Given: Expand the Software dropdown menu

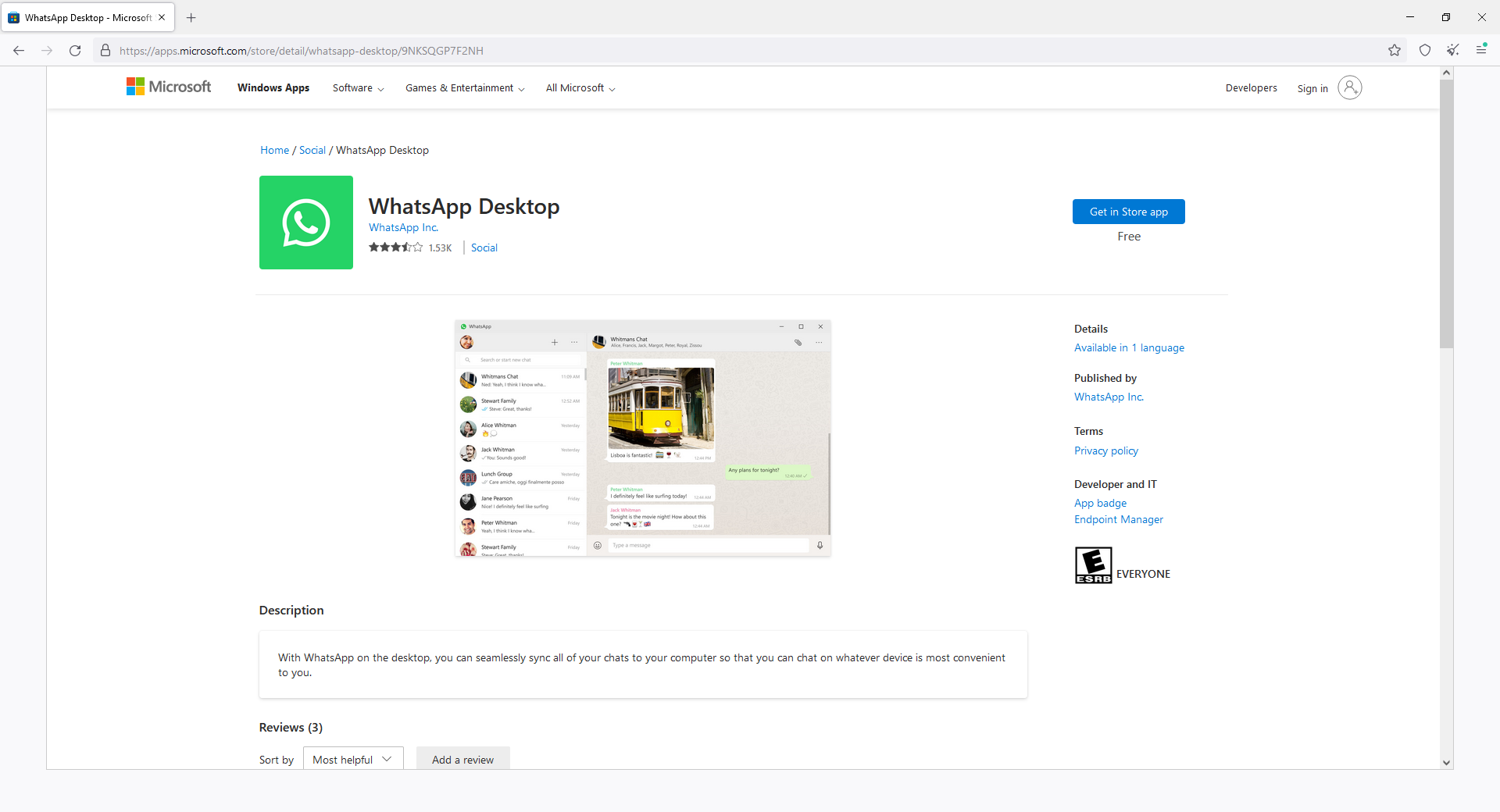Looking at the screenshot, I should 358,88.
